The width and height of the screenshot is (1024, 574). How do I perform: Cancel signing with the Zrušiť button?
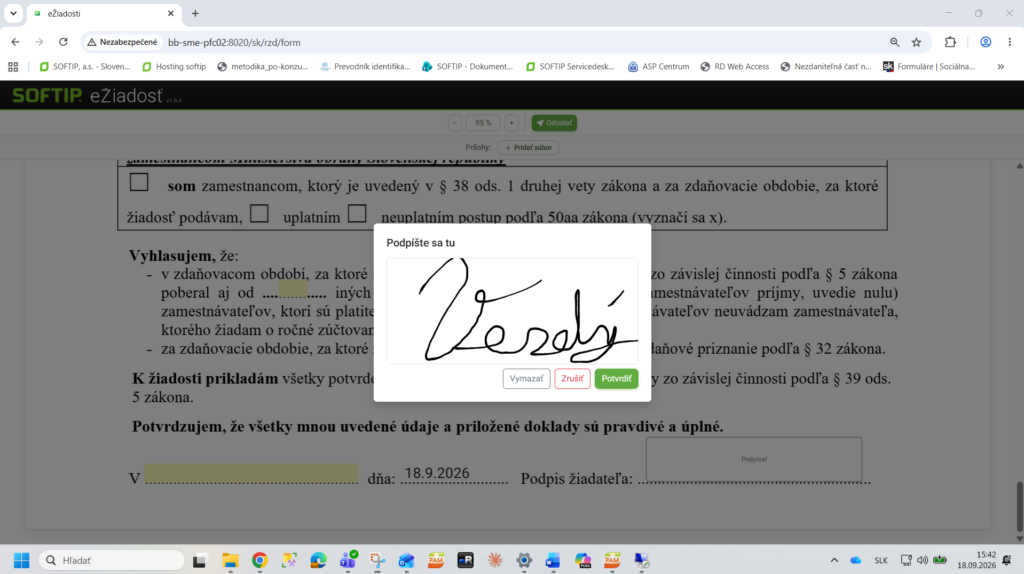[572, 379]
